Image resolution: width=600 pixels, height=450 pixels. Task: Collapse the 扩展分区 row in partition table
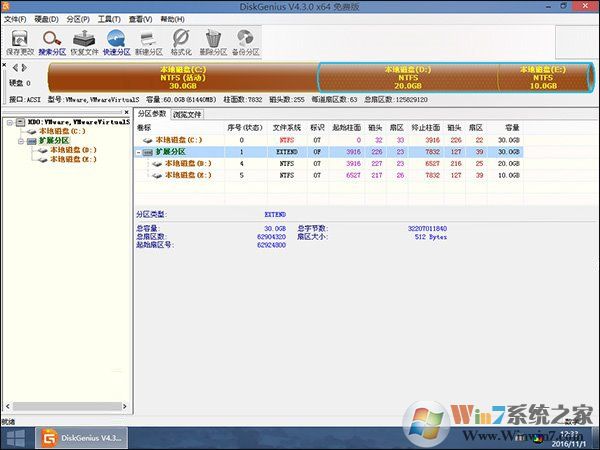pos(139,152)
